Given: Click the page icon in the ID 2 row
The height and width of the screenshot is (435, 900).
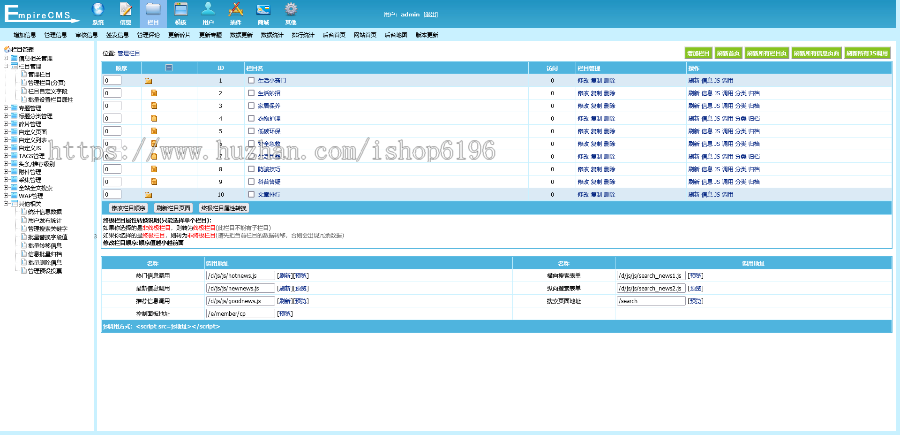Looking at the screenshot, I should coord(154,93).
